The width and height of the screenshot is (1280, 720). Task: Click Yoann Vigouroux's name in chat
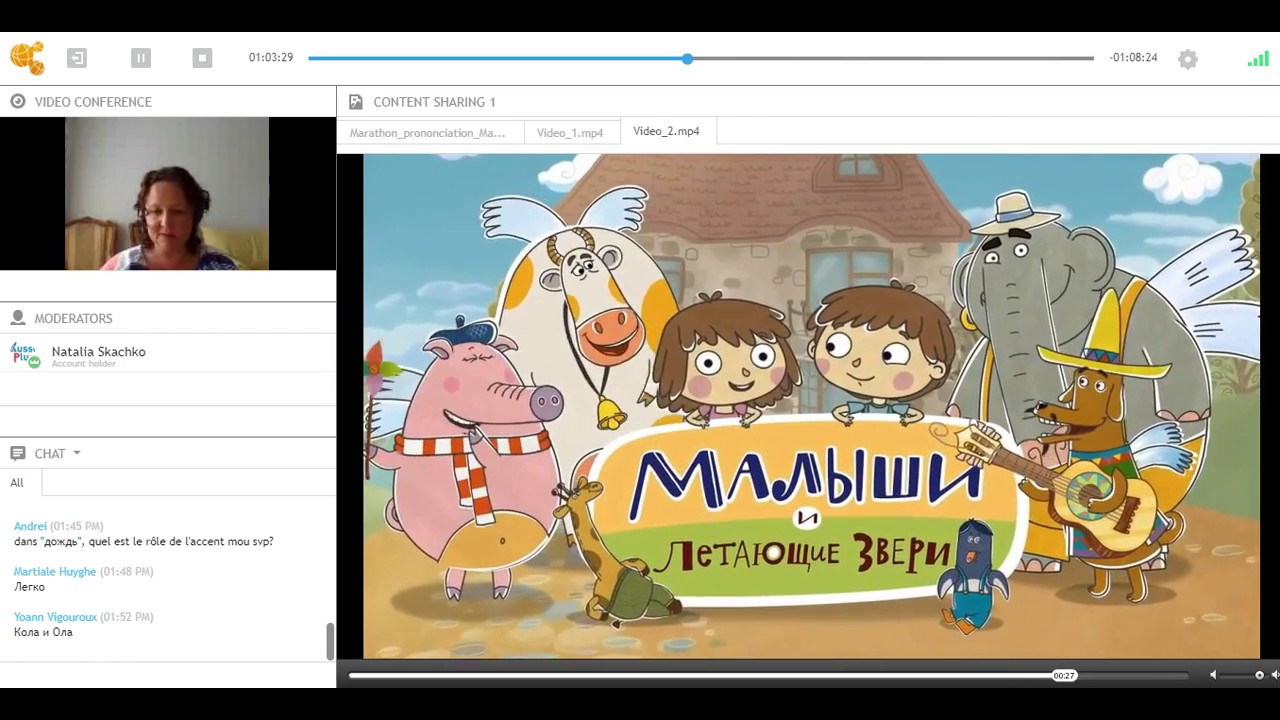55,617
